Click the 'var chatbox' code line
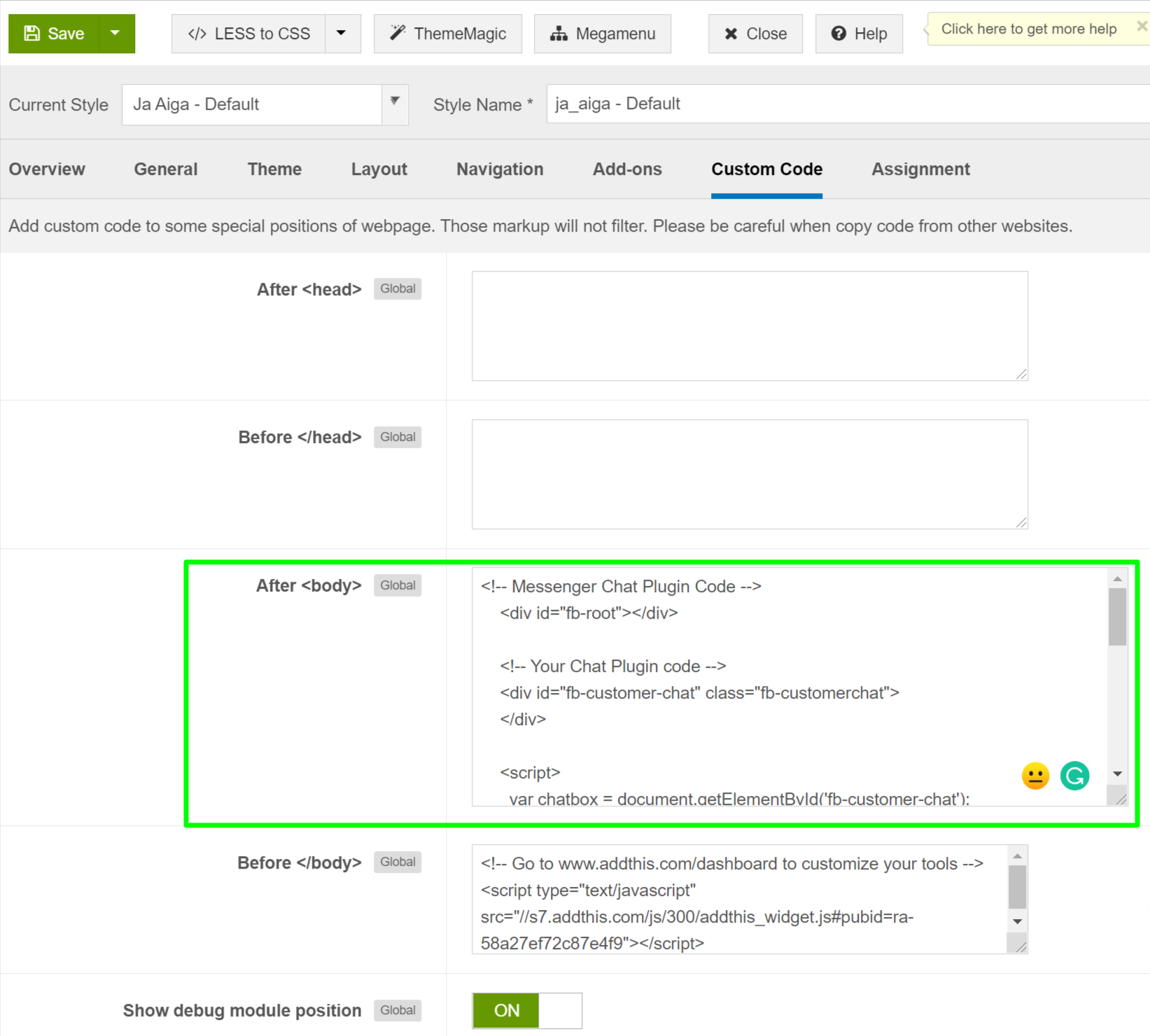Image resolution: width=1150 pixels, height=1036 pixels. [x=739, y=799]
